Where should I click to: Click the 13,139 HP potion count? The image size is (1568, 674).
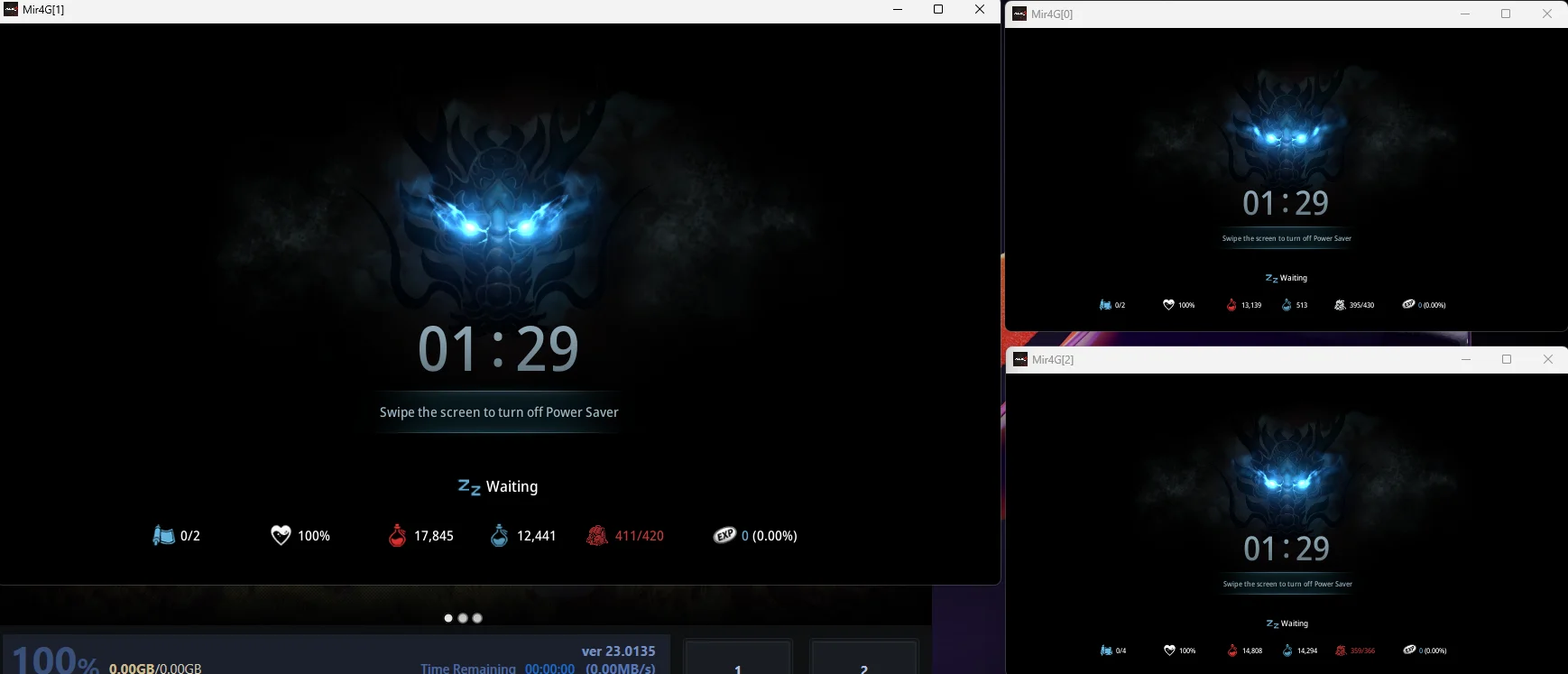pyautogui.click(x=1251, y=306)
